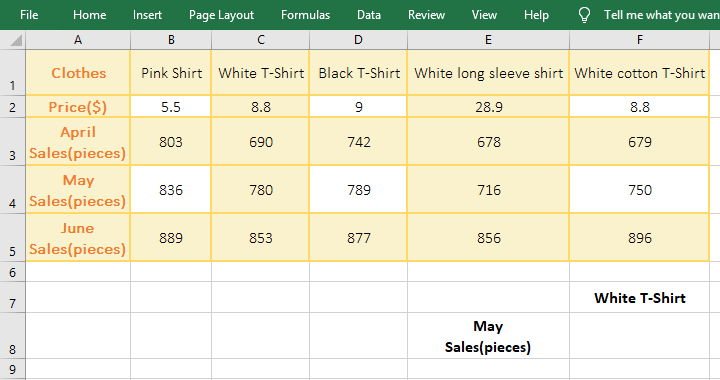Click May Sales(pieces) cell in column A

[x=78, y=190]
